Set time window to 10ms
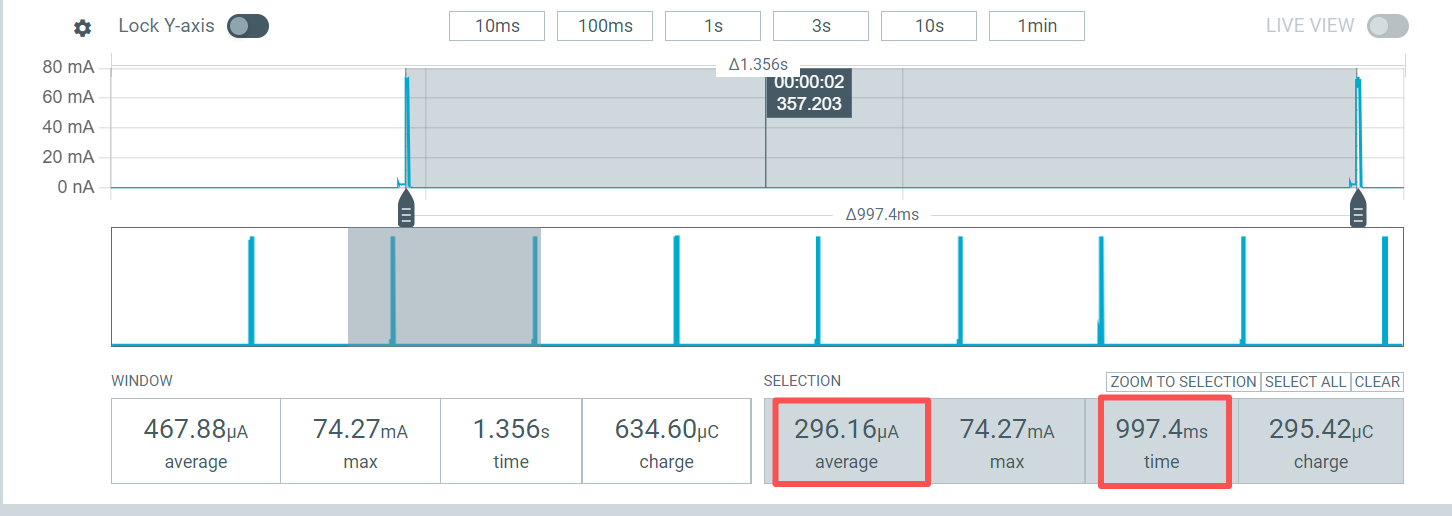 coord(497,26)
